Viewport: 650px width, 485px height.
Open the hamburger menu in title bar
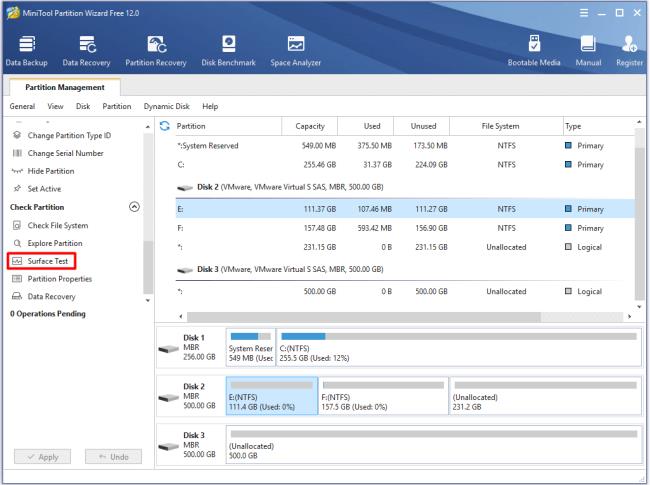(x=584, y=13)
